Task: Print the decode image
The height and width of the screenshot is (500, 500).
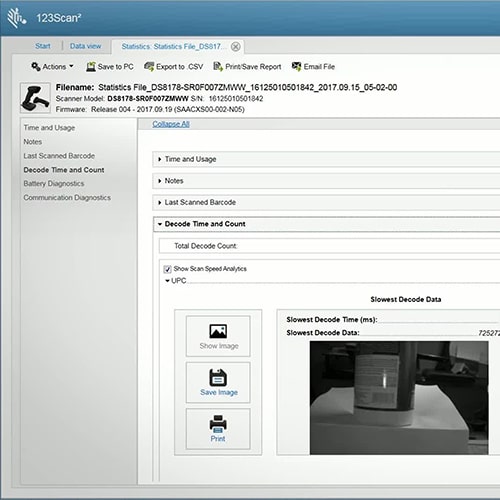Action: point(218,429)
